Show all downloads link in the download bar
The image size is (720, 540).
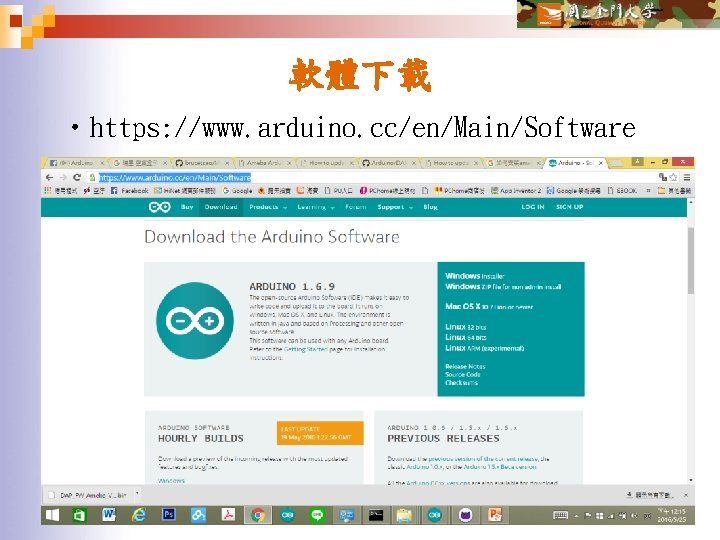point(650,495)
